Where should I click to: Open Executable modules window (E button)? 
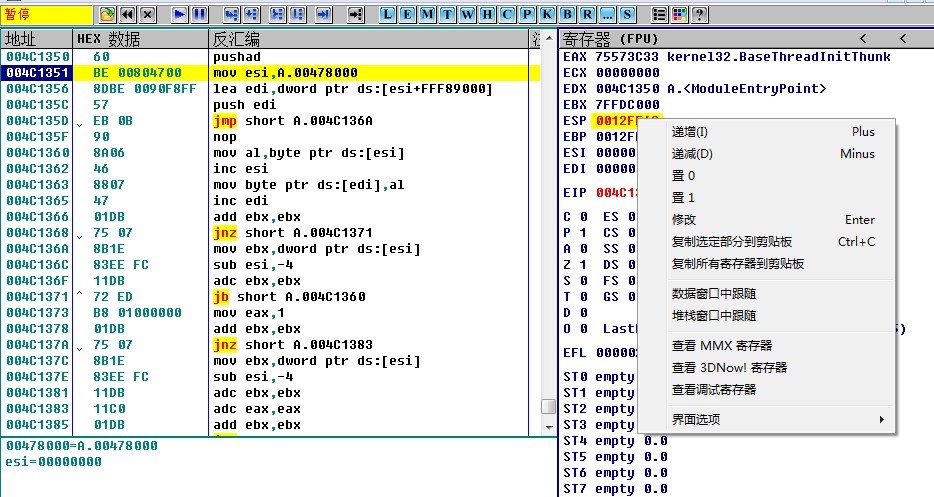(x=407, y=14)
